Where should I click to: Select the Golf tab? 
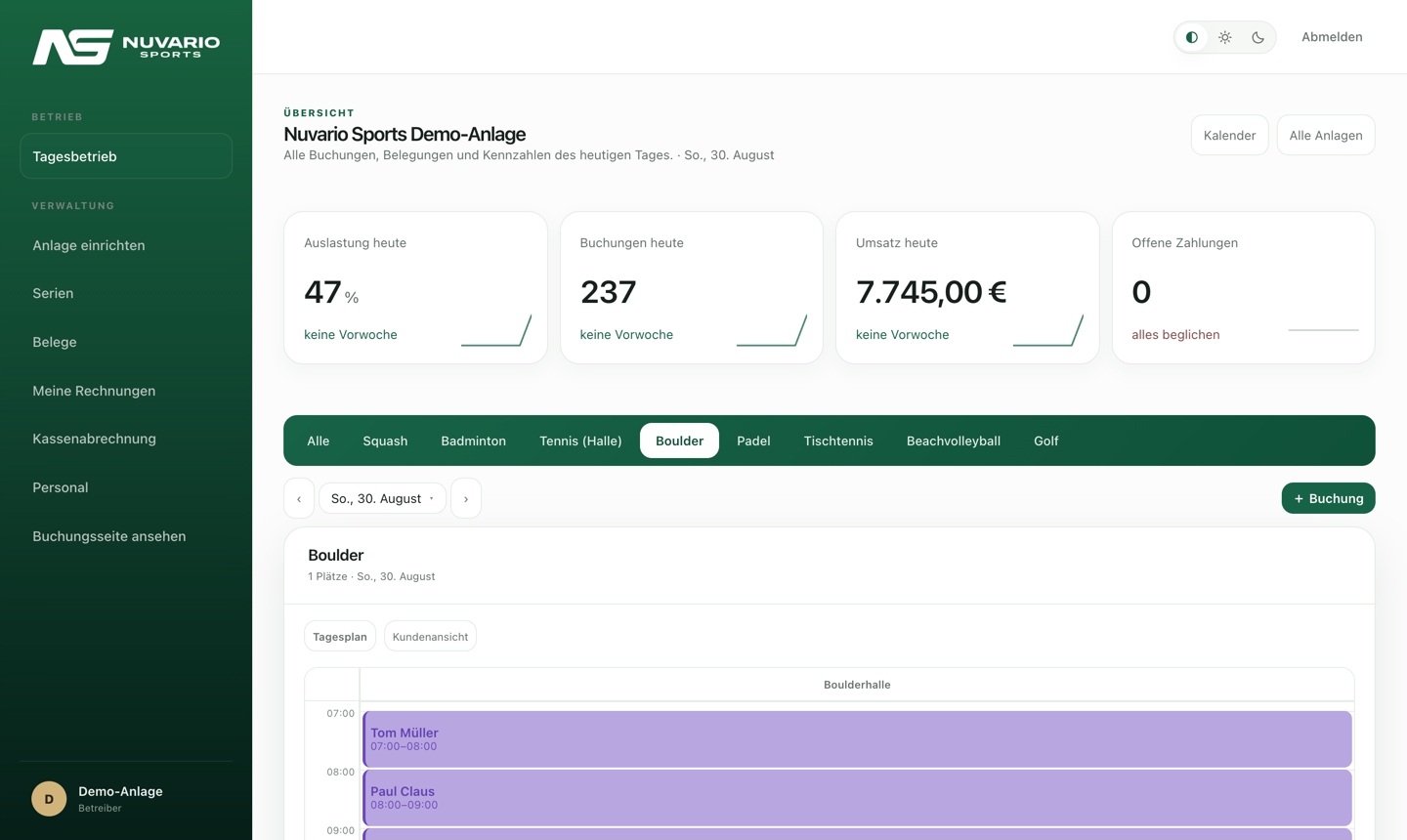pos(1046,441)
